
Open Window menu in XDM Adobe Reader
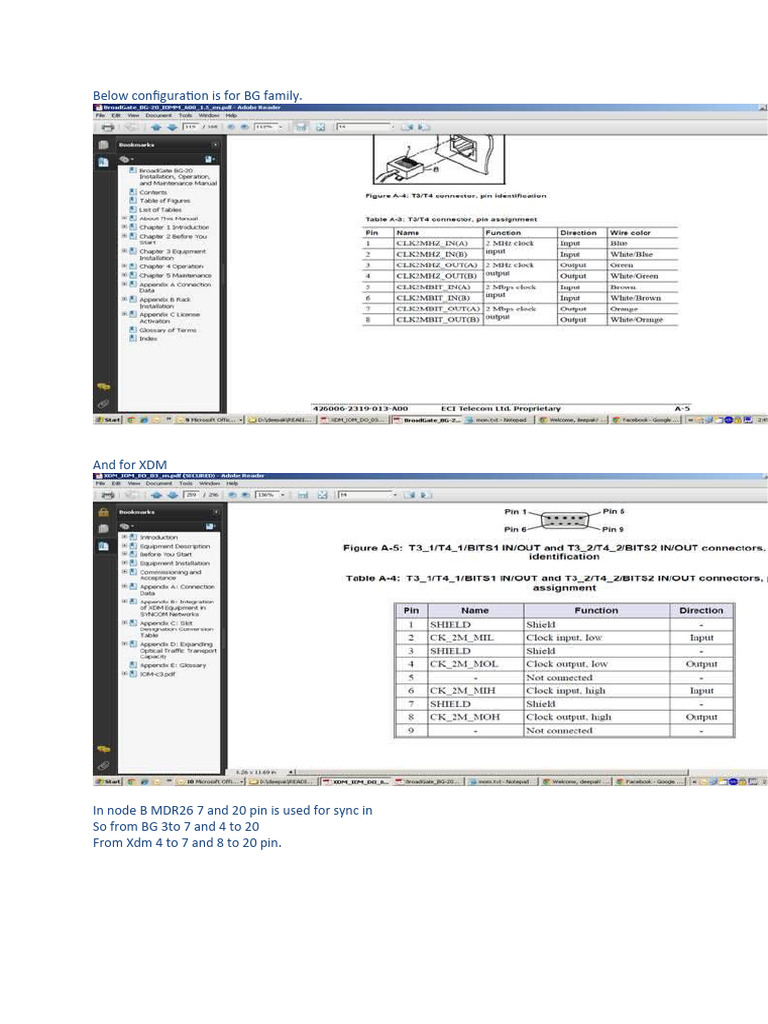(210, 484)
